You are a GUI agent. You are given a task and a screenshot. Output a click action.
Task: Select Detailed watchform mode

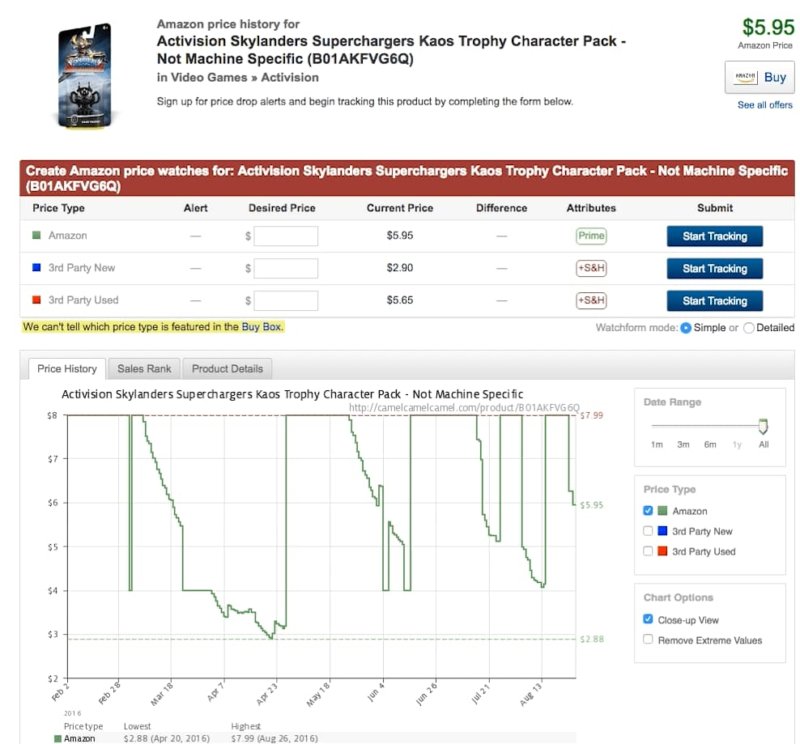click(x=748, y=328)
